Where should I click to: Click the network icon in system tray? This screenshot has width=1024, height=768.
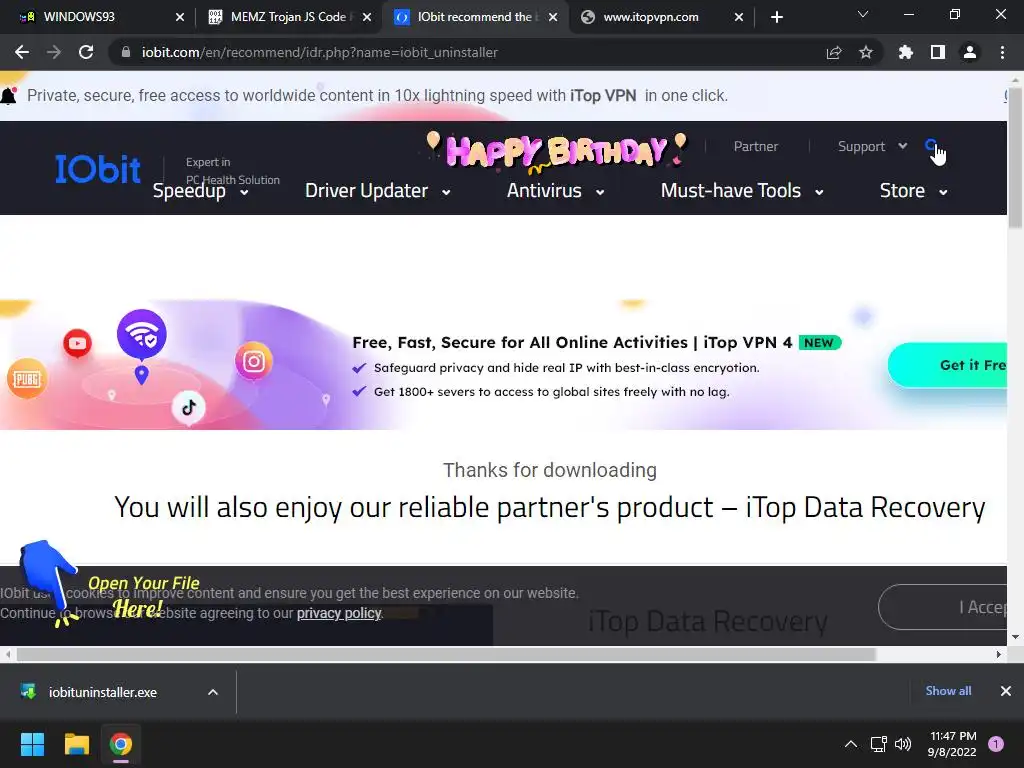point(878,744)
